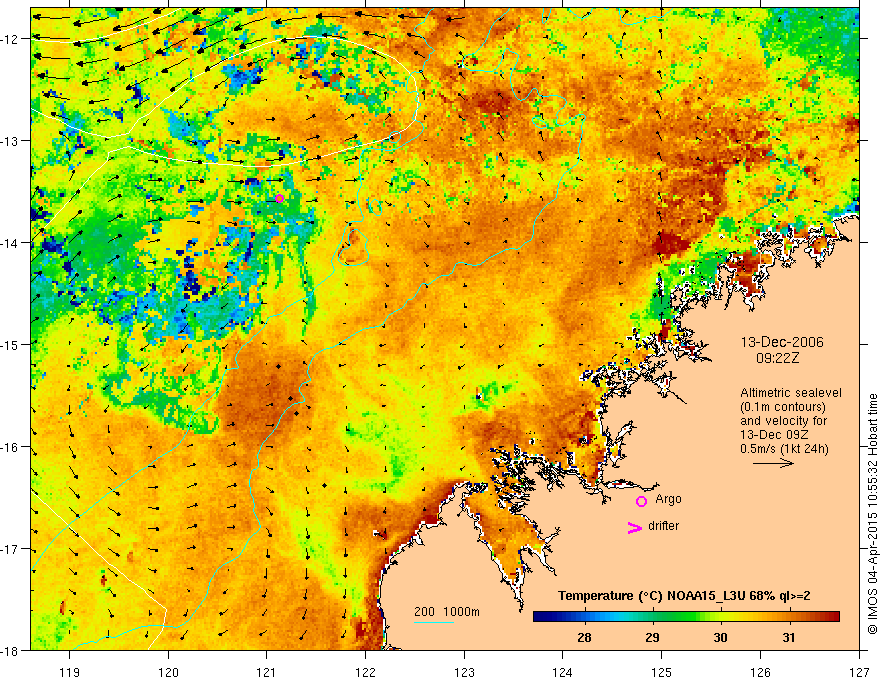Click the color bar label '29'
Screen dimensions: 880x680
click(652, 637)
